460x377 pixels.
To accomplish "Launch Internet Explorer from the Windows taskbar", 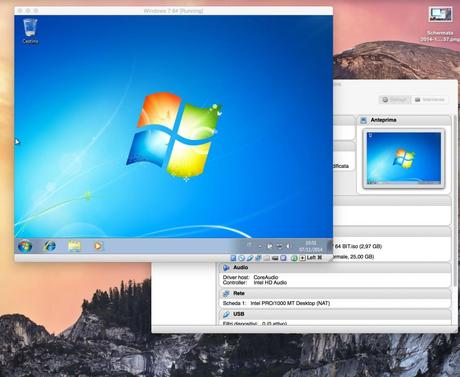I will click(50, 246).
